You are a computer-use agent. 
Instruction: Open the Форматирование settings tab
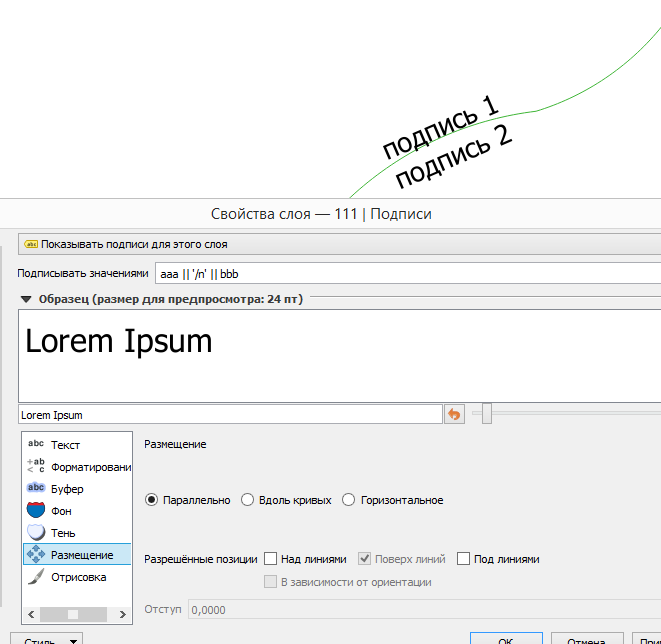78,467
